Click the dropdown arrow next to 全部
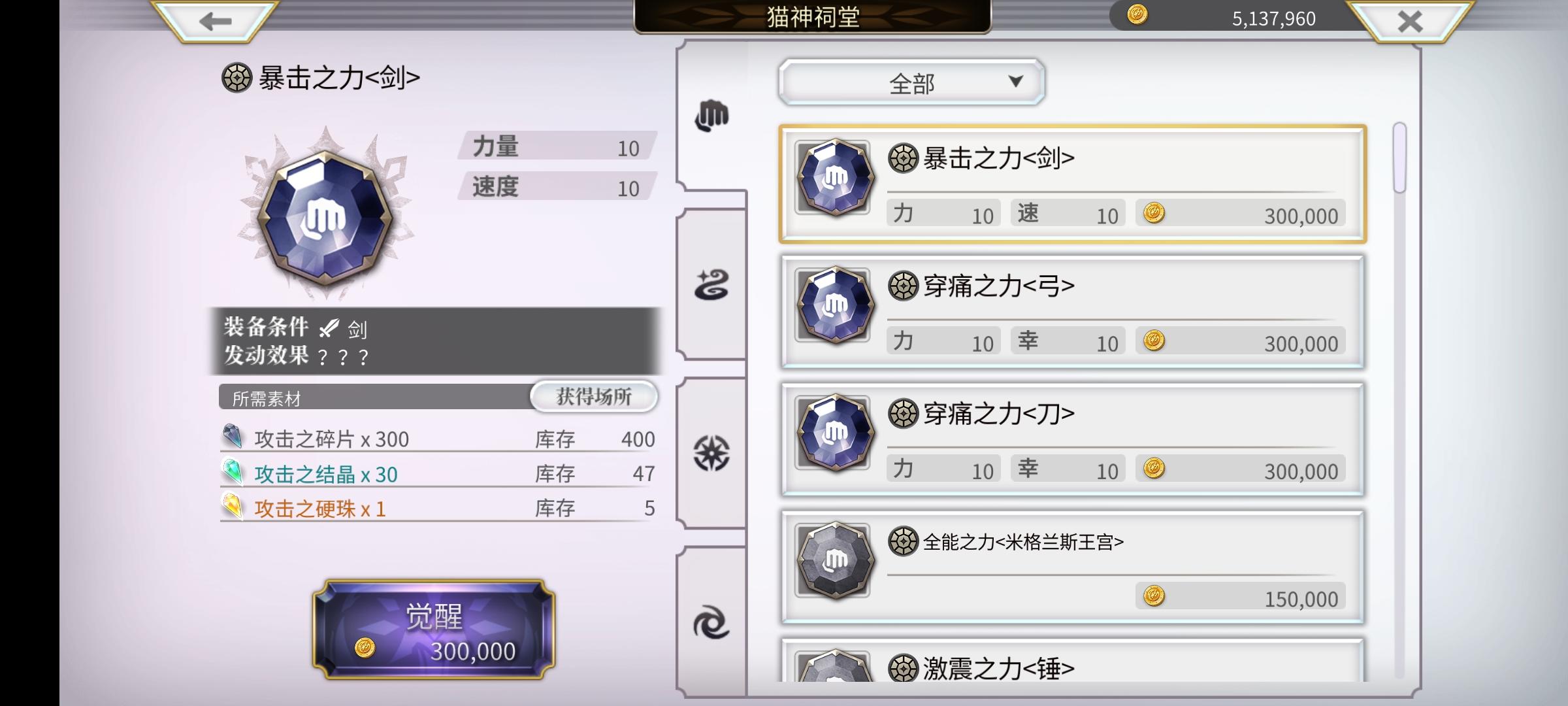Viewport: 1568px width, 706px height. click(x=1015, y=81)
